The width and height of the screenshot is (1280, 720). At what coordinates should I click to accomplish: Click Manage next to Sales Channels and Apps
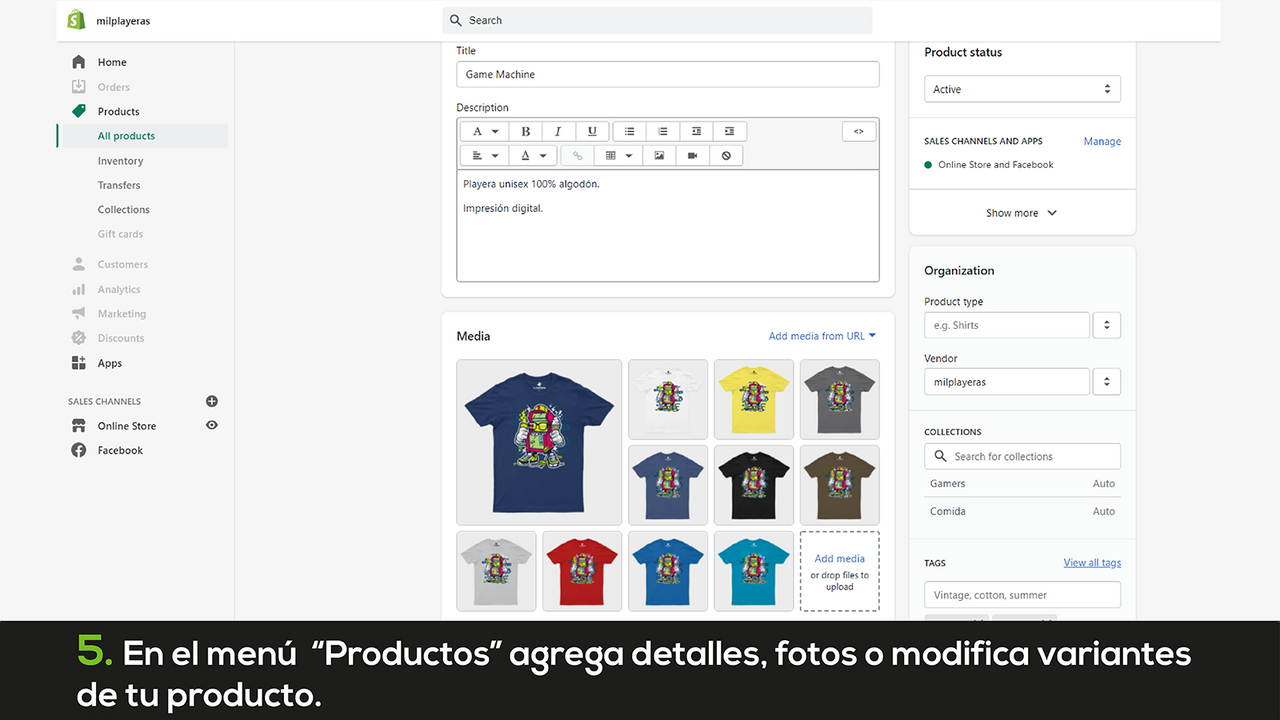click(x=1101, y=141)
